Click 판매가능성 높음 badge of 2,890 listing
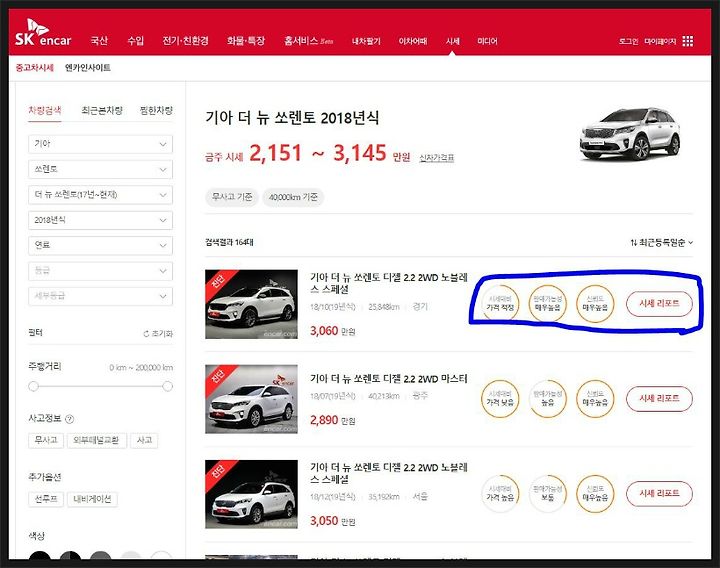 click(547, 399)
